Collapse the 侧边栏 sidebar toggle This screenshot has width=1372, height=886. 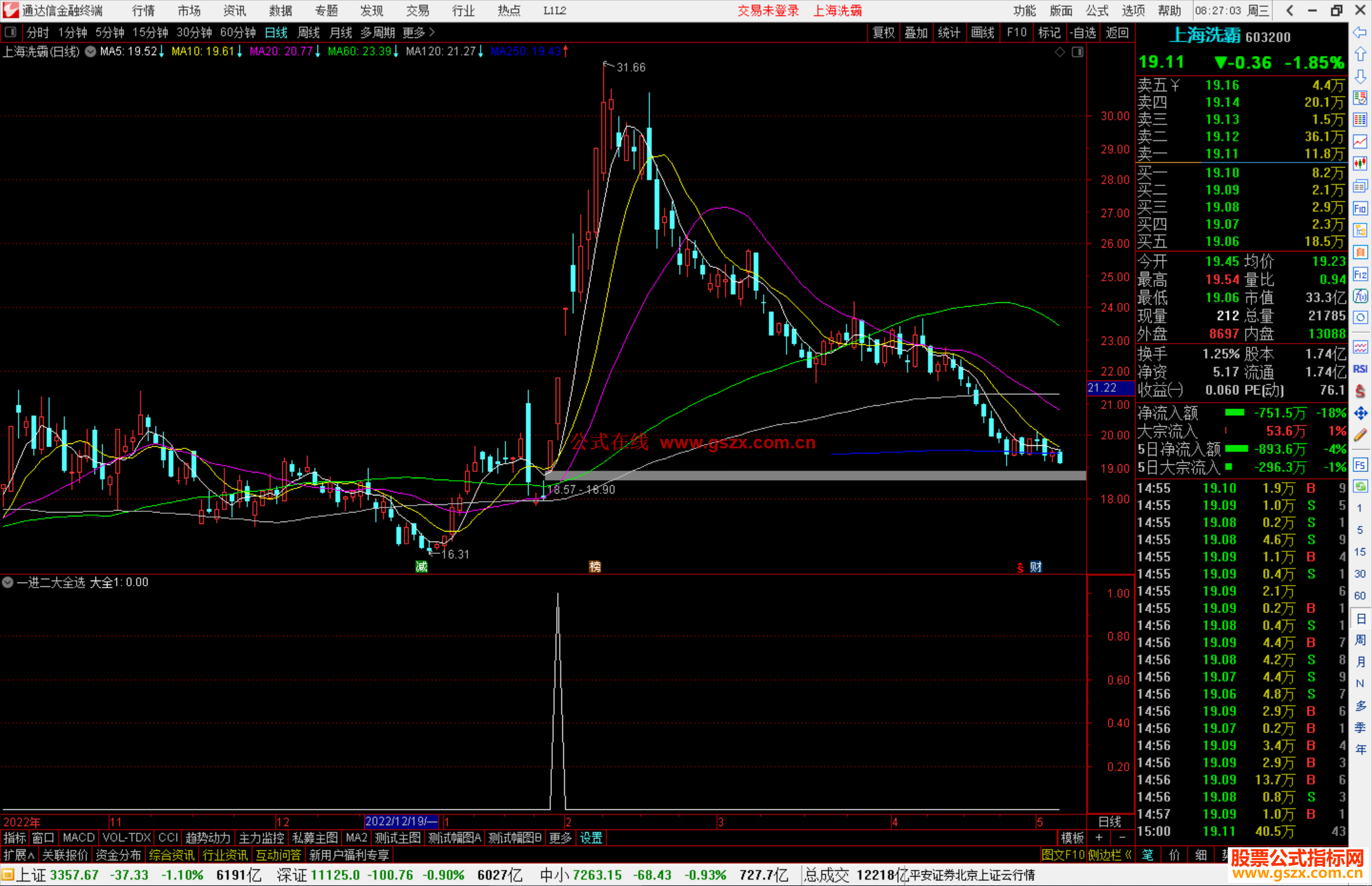click(1110, 855)
